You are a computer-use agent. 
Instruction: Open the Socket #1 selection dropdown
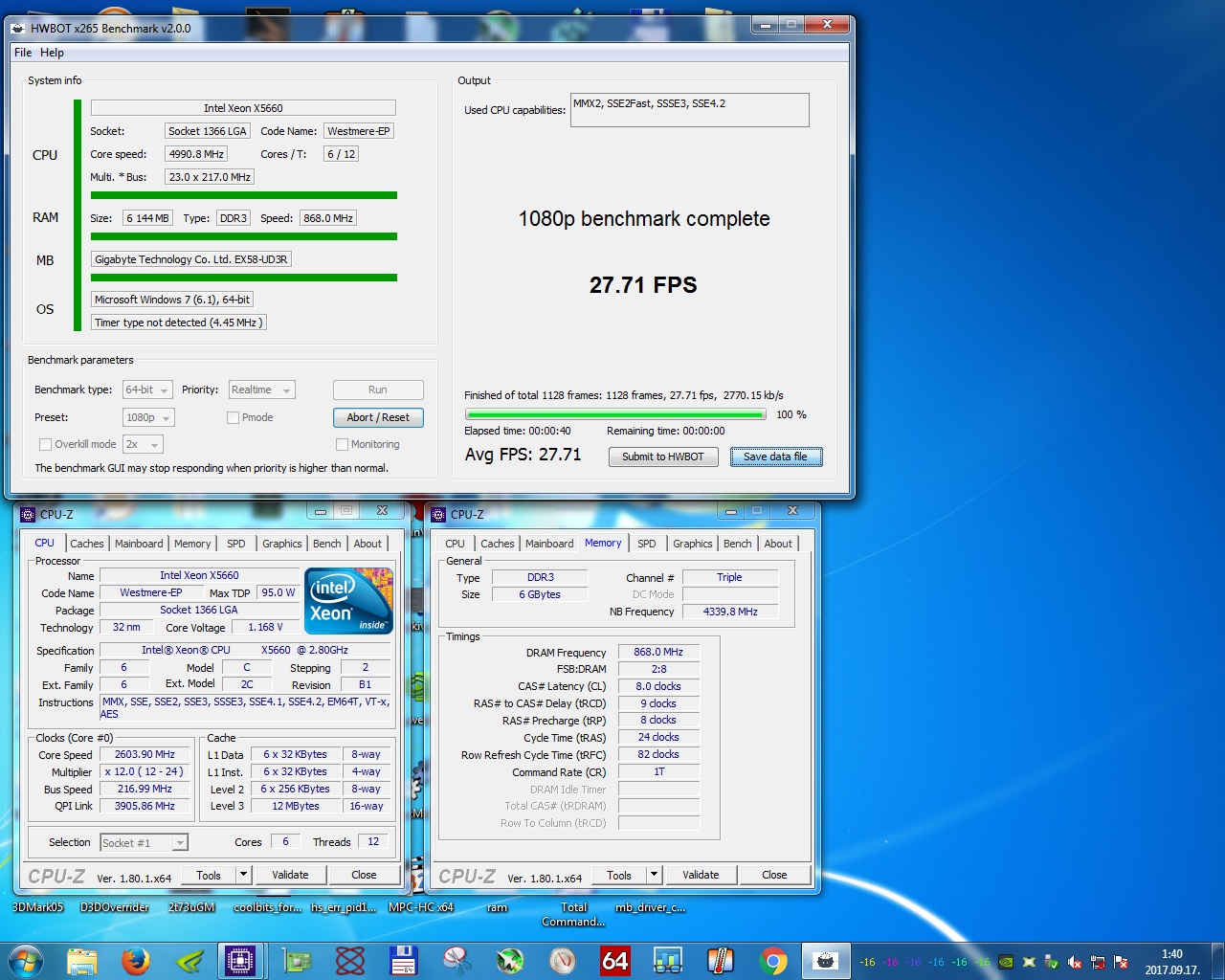pos(144,842)
